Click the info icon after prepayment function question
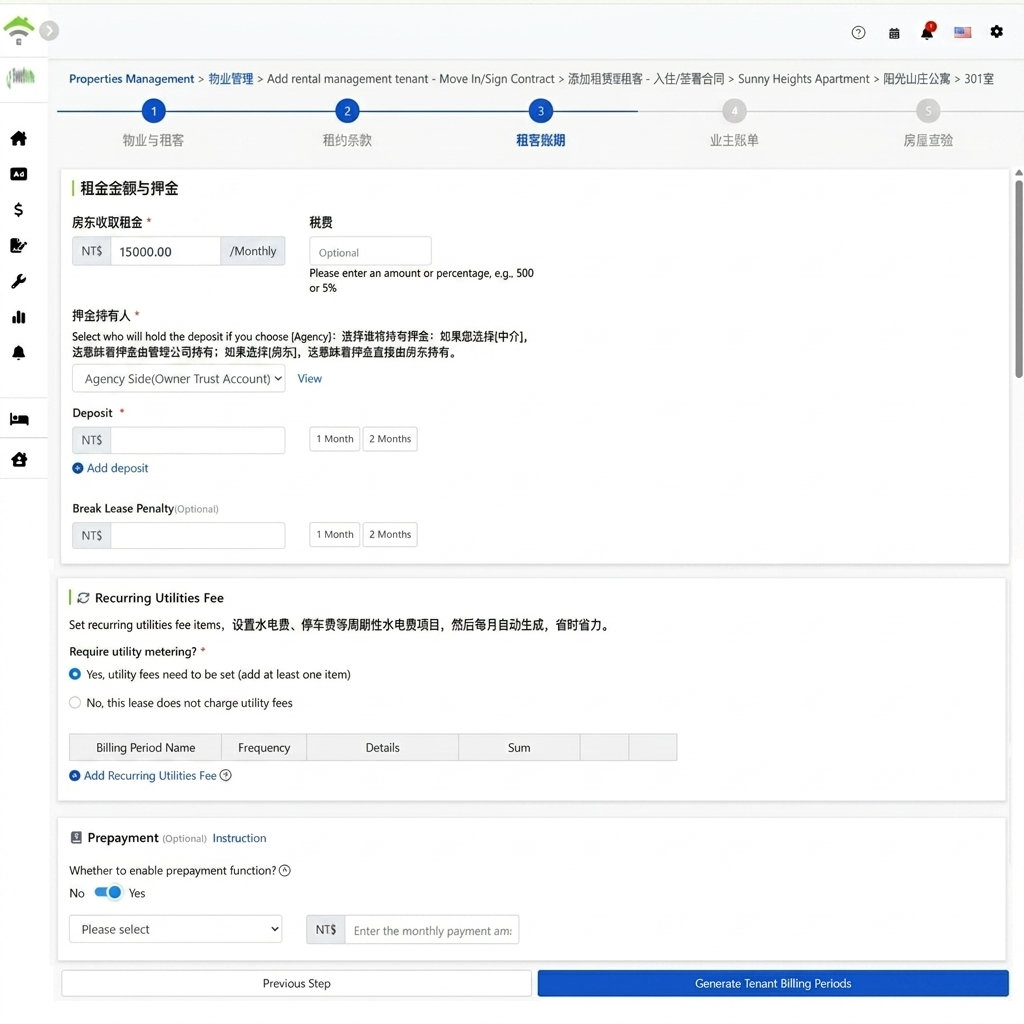The image size is (1024, 1024). click(x=285, y=870)
